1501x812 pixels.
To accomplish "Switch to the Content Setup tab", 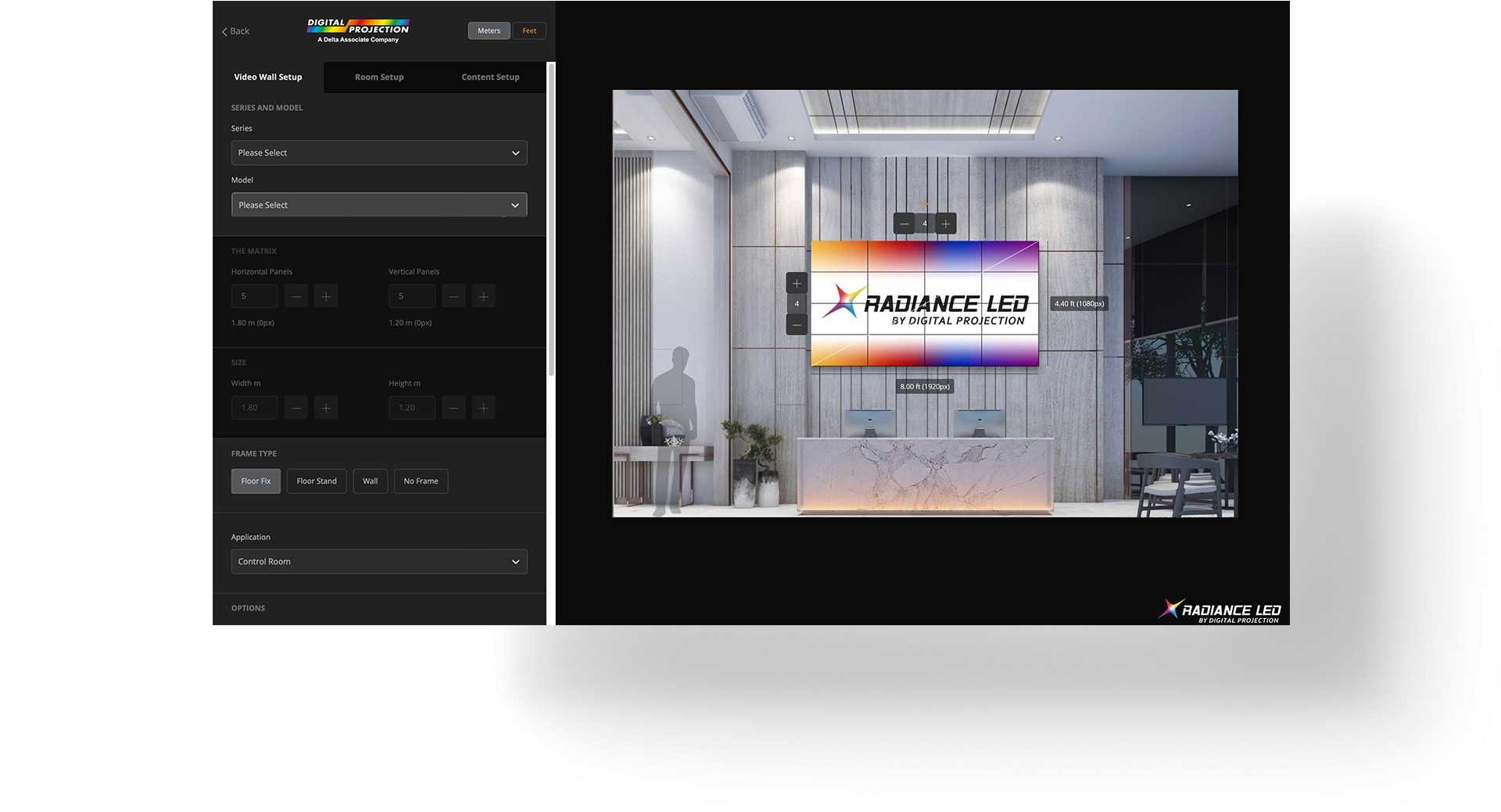I will pyautogui.click(x=490, y=77).
